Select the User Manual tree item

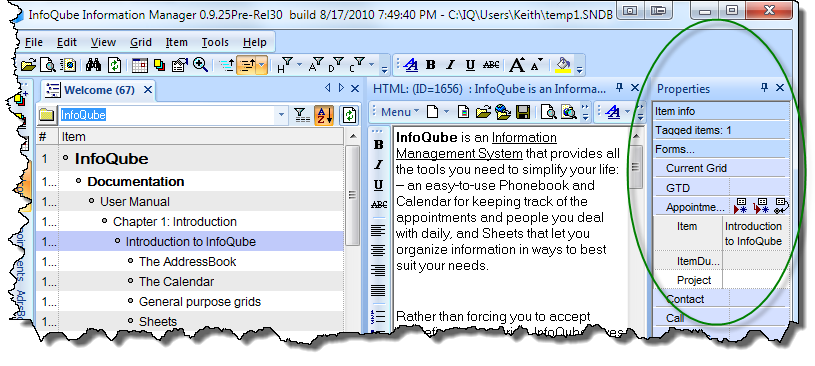click(135, 202)
